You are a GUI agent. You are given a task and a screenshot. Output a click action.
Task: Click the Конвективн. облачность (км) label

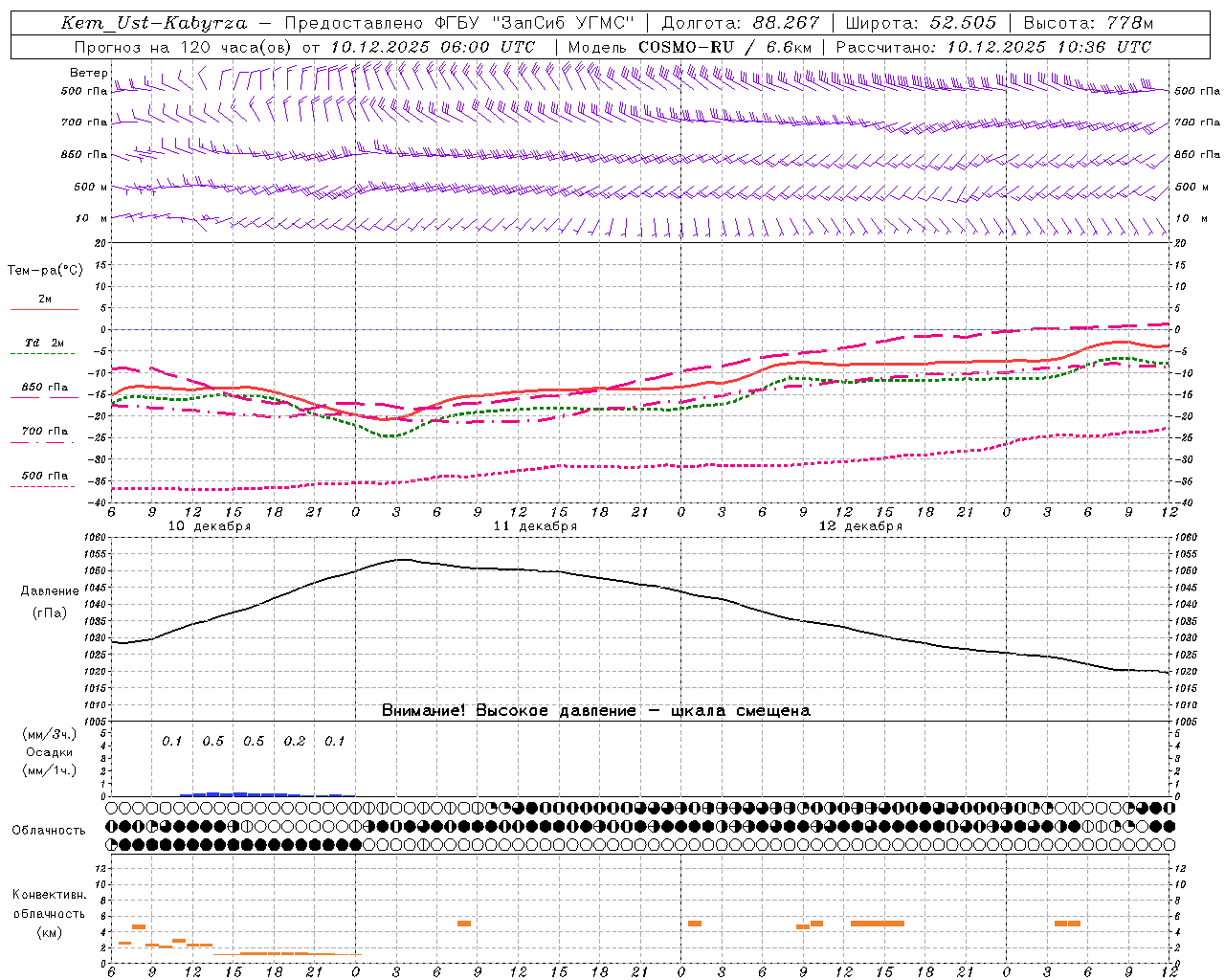click(49, 913)
